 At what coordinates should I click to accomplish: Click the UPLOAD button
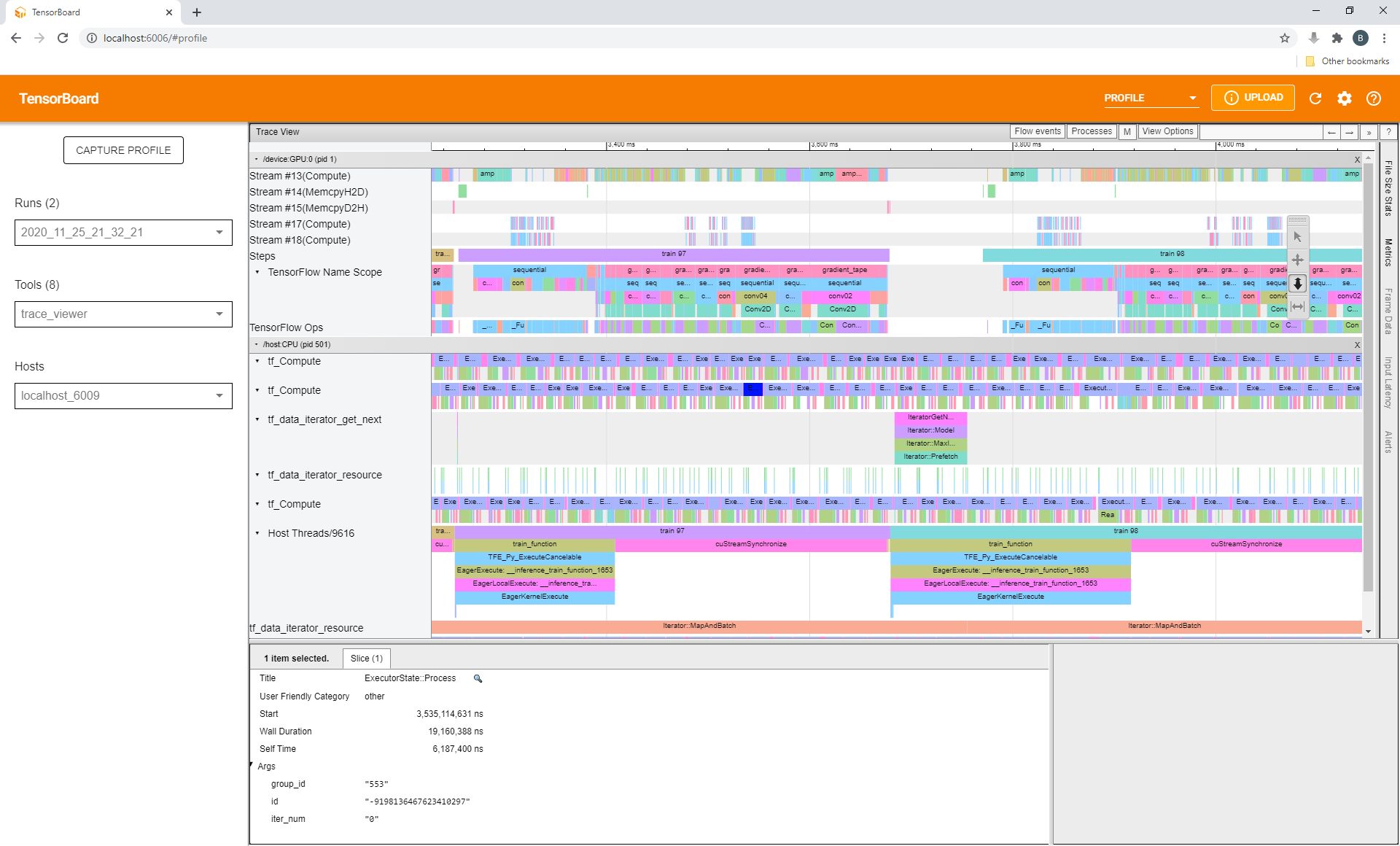coord(1253,97)
